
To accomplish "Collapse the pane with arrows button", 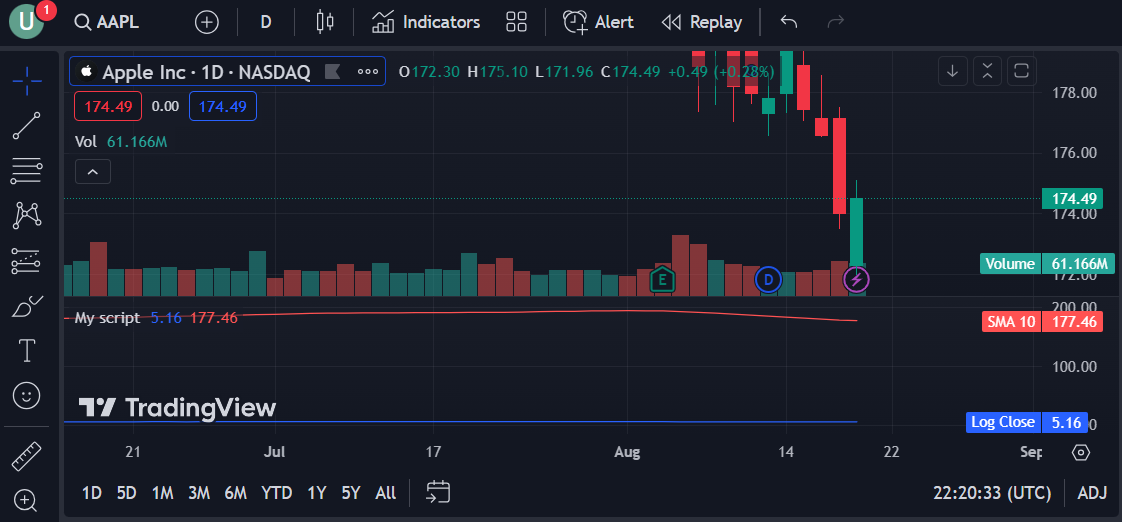I will (987, 71).
